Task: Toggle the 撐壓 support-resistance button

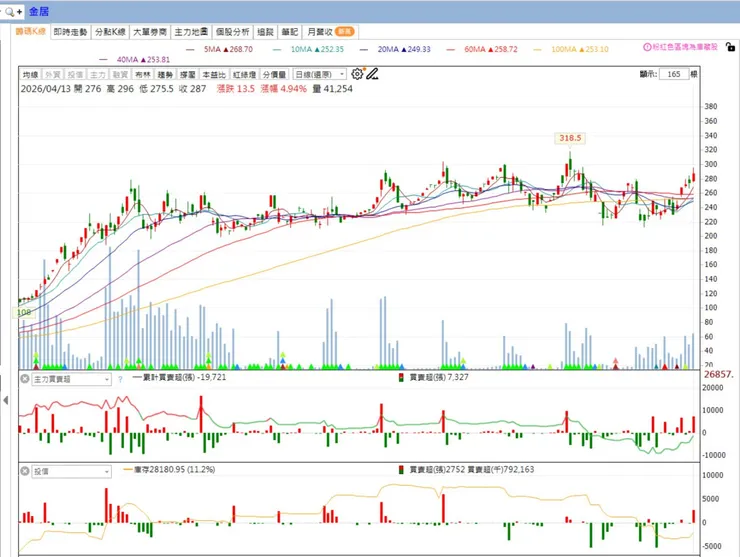Action: [187, 75]
